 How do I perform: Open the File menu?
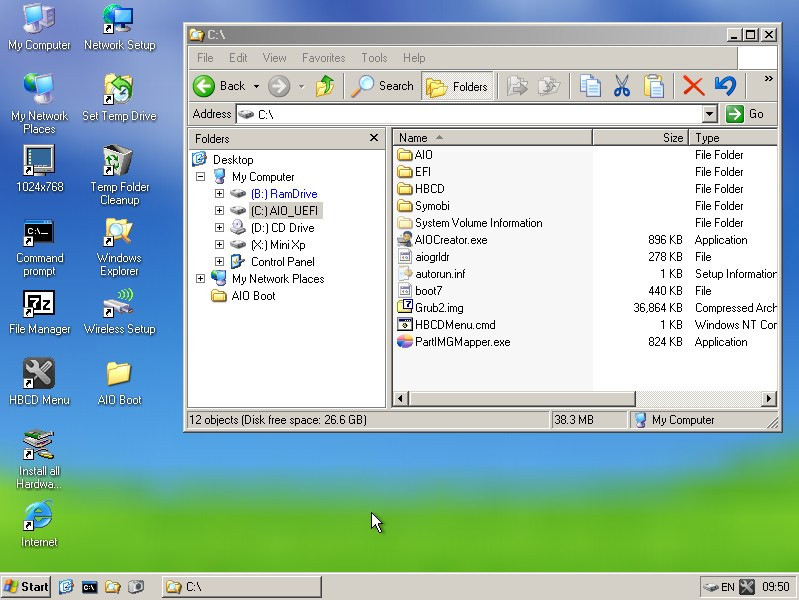205,58
